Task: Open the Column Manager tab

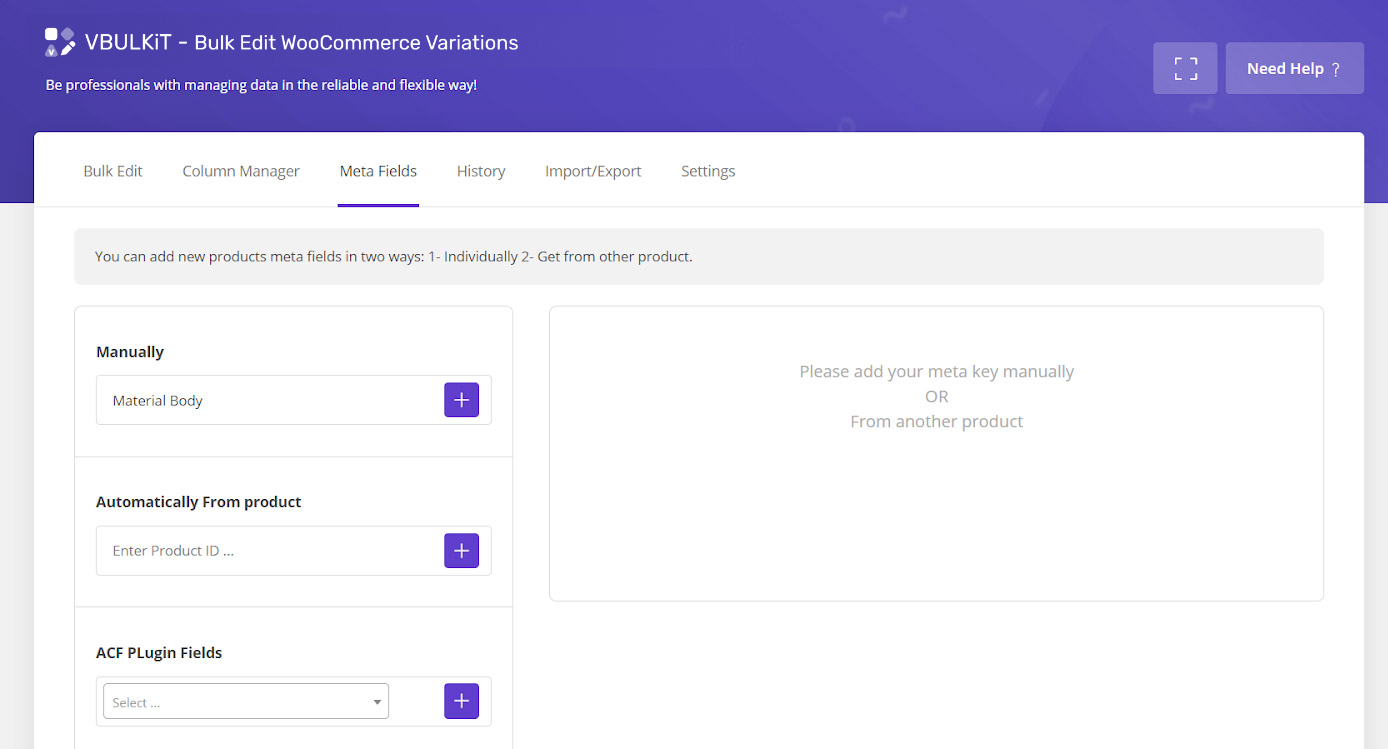Action: click(x=241, y=171)
